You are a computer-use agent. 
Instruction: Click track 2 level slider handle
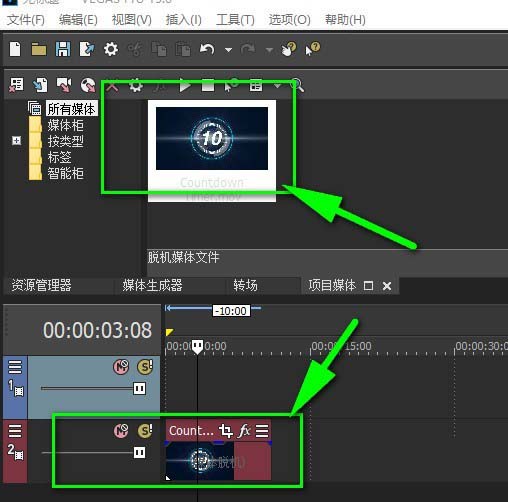(139, 452)
